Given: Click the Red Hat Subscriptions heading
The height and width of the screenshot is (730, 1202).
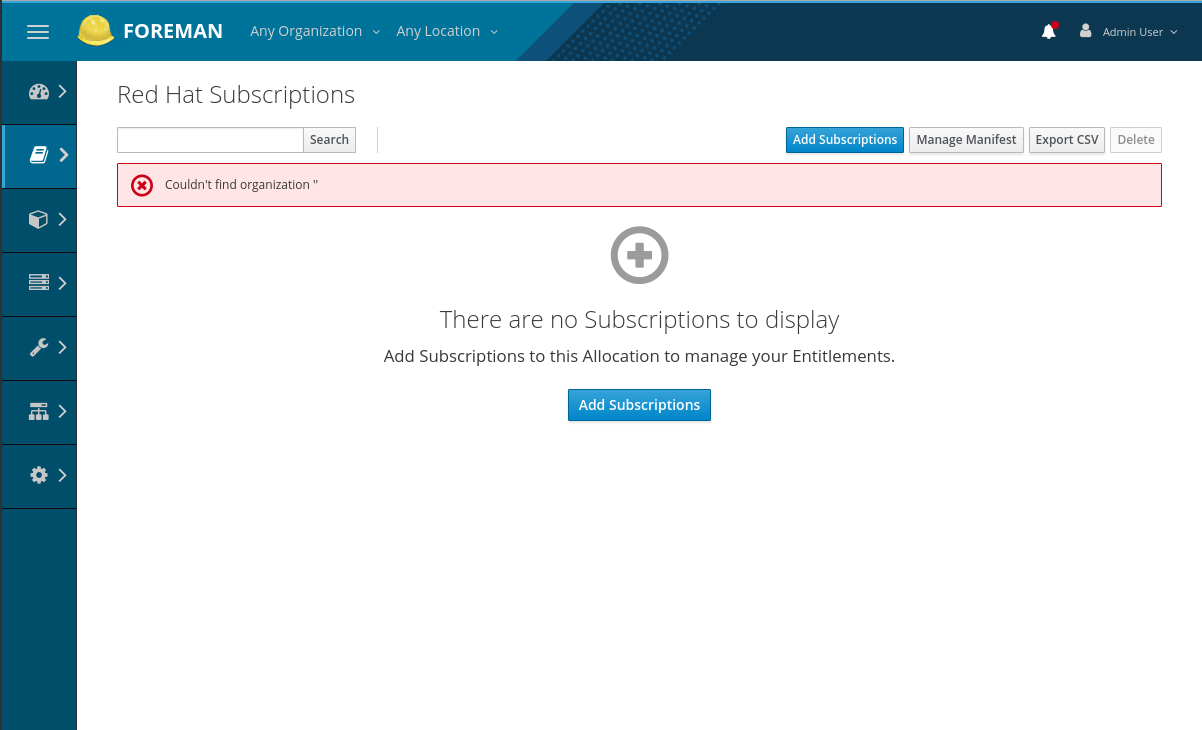Looking at the screenshot, I should coord(236,95).
